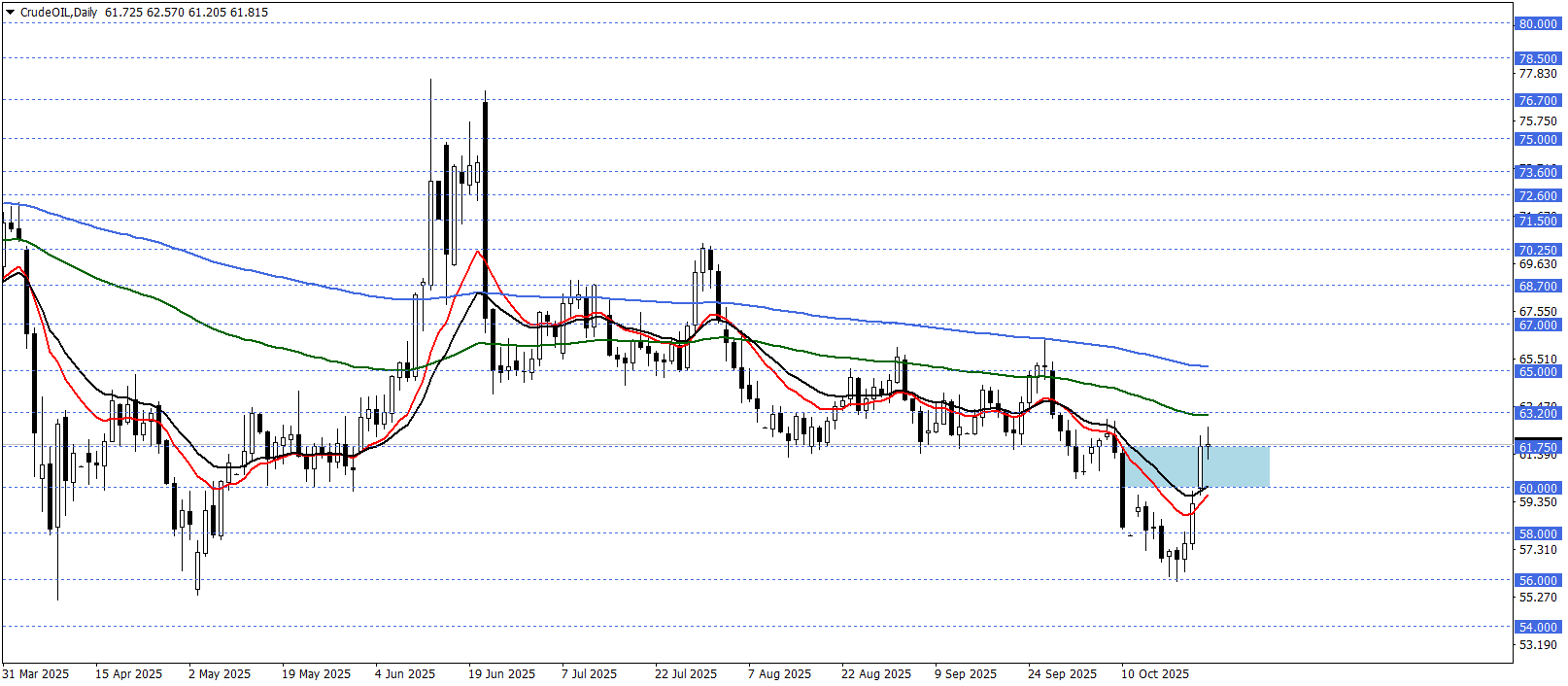
Task: Click the 63.200 price level label
Action: (1537, 413)
